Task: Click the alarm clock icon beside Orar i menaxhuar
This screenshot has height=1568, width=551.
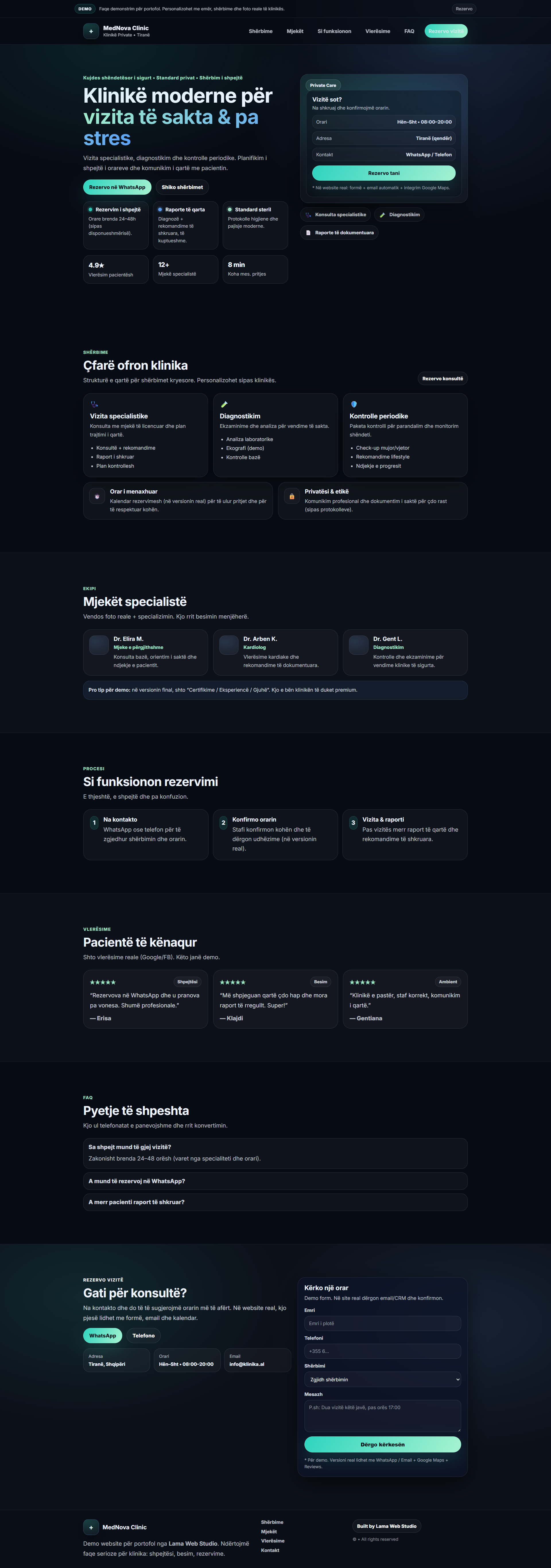Action: [x=97, y=496]
